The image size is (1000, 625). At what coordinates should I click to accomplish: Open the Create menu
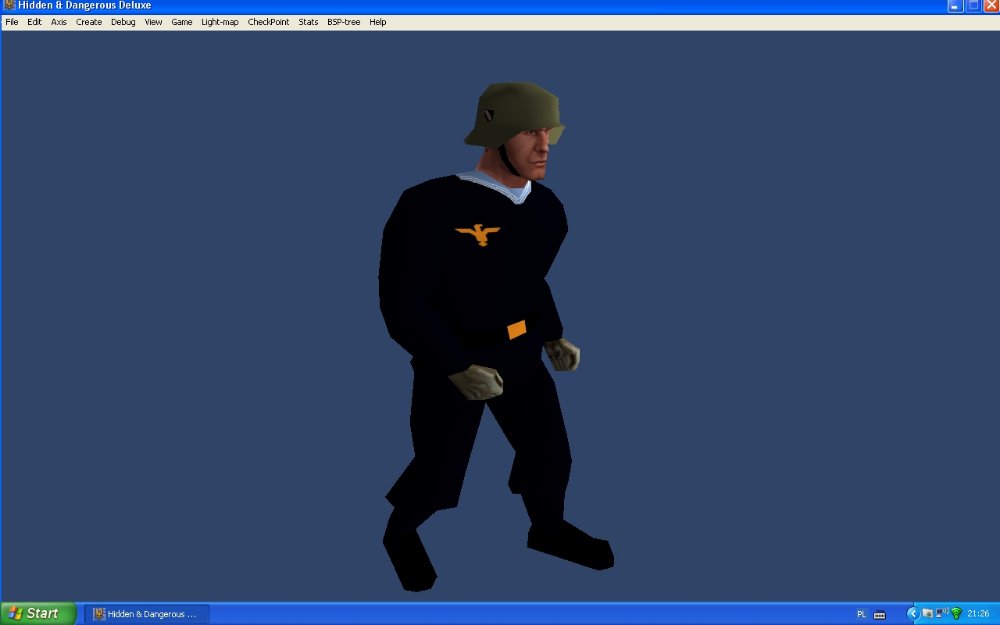tap(89, 22)
